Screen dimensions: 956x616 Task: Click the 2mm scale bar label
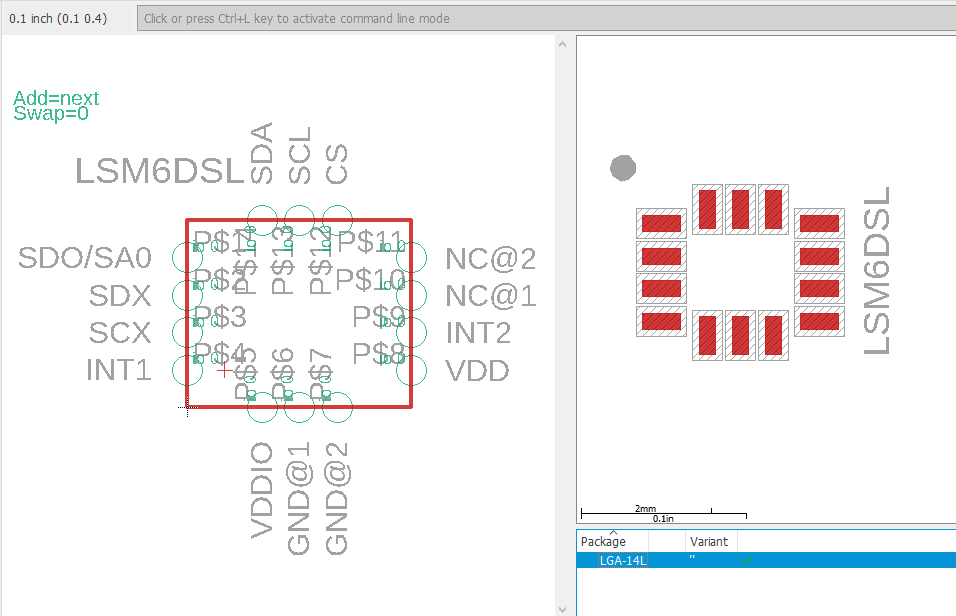645,508
